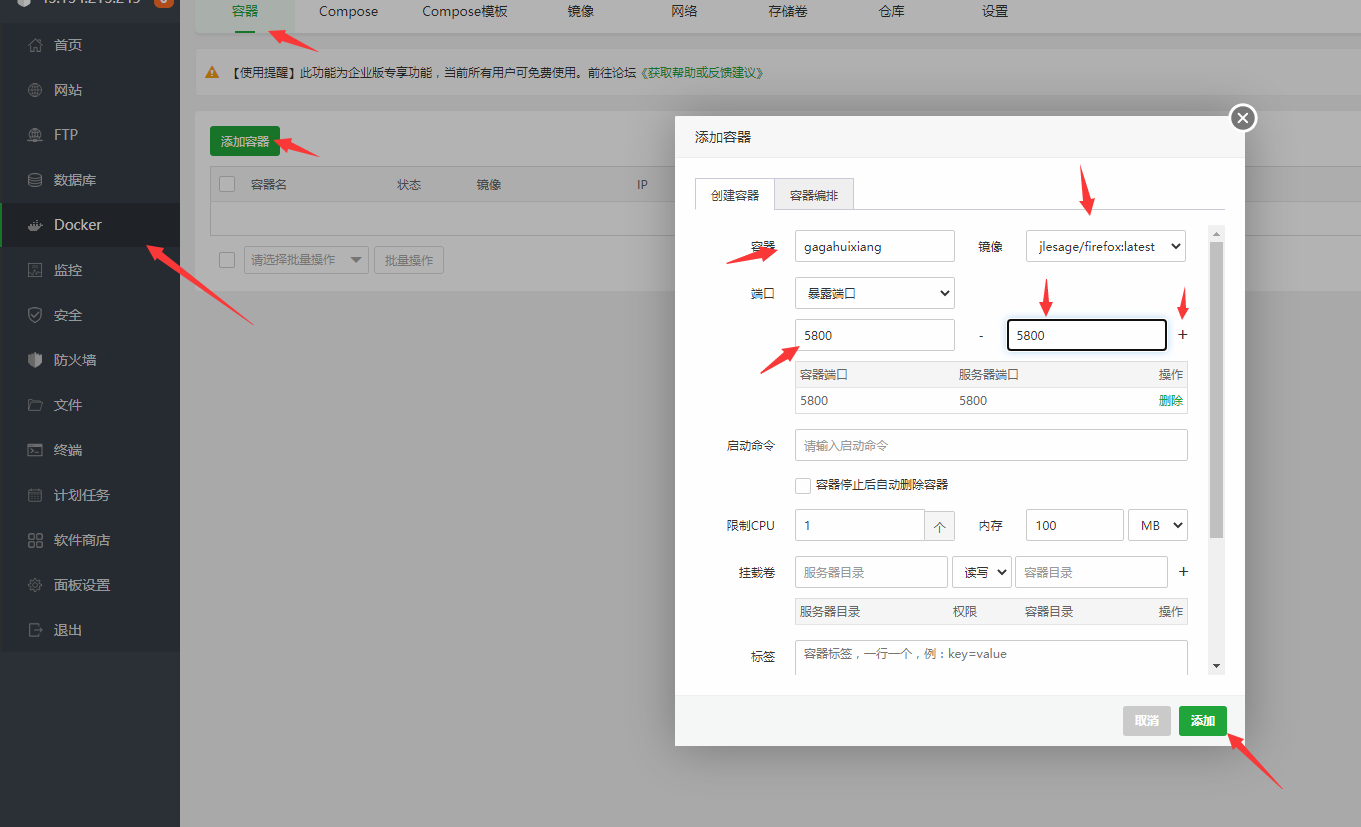This screenshot has width=1361, height=827.
Task: Open the Compose模板 tab
Action: 464,12
